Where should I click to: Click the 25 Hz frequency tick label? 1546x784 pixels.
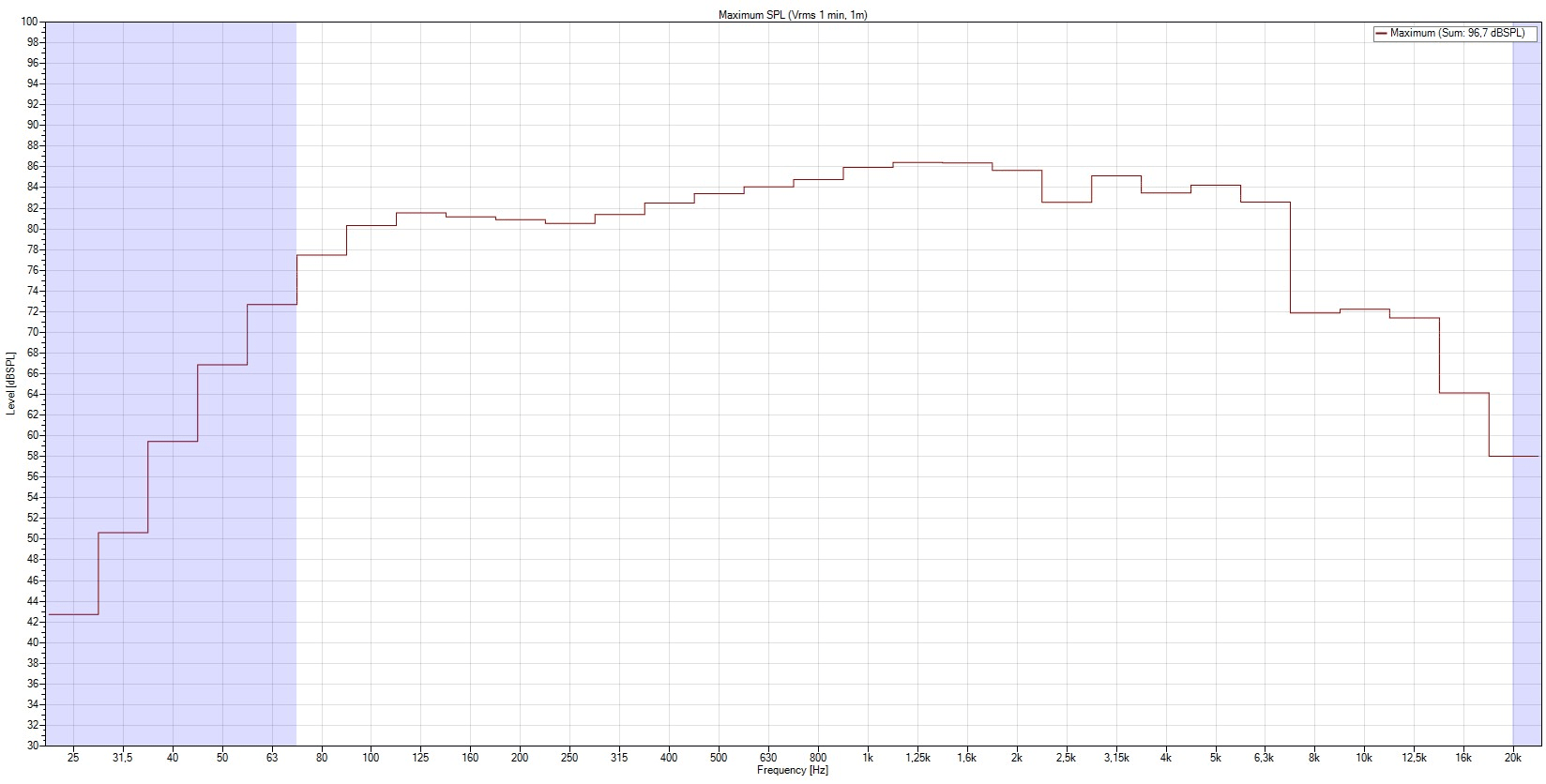pyautogui.click(x=73, y=758)
